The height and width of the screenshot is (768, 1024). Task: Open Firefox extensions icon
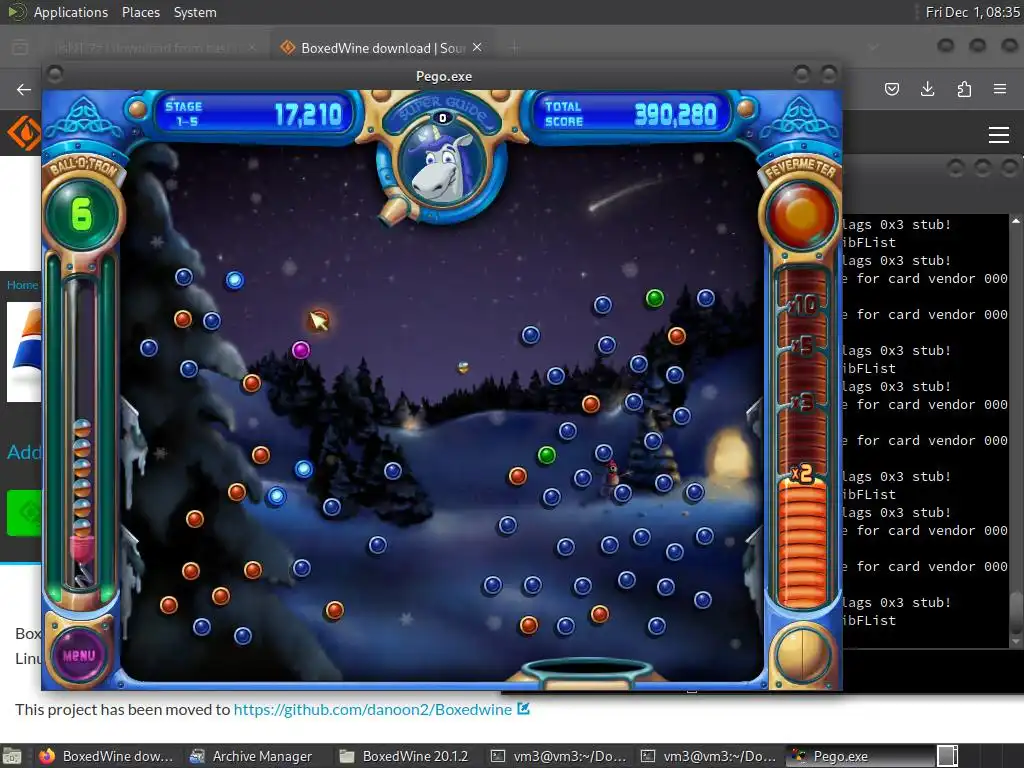coord(964,89)
